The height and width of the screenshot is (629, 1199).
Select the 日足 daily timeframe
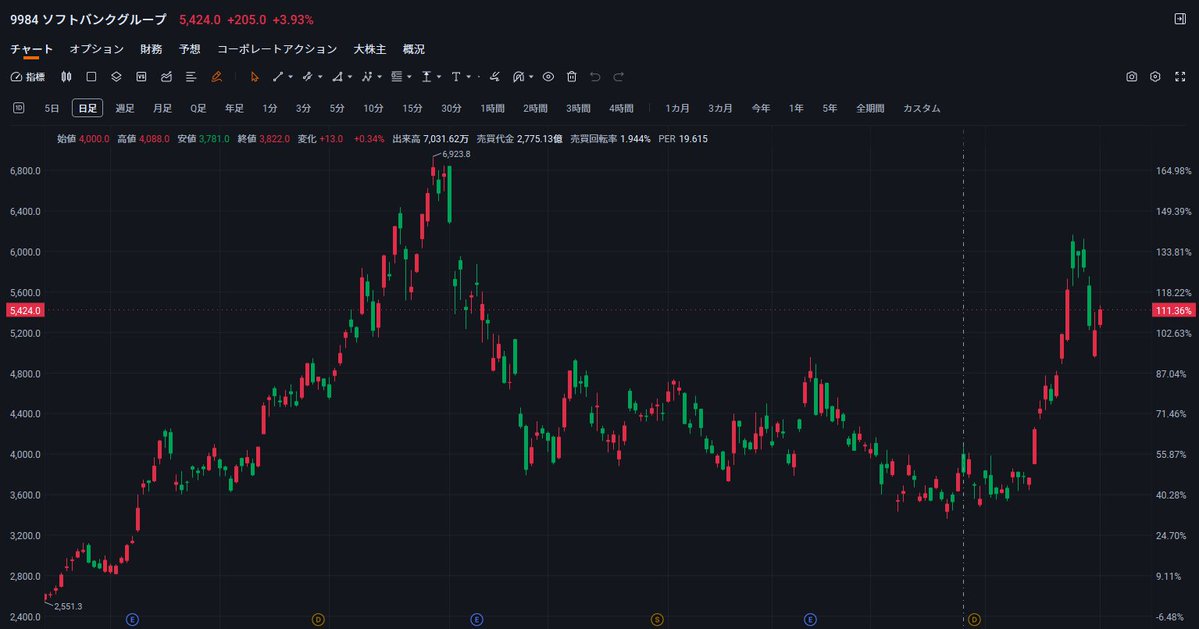coord(87,109)
